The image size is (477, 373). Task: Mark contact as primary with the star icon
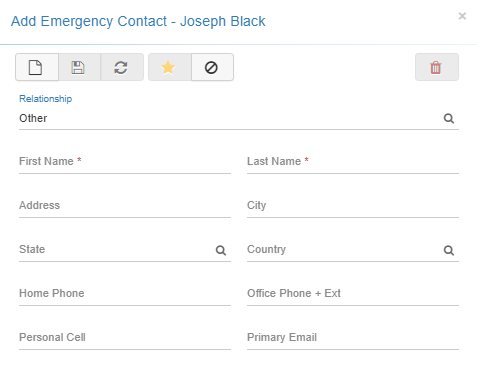click(170, 67)
